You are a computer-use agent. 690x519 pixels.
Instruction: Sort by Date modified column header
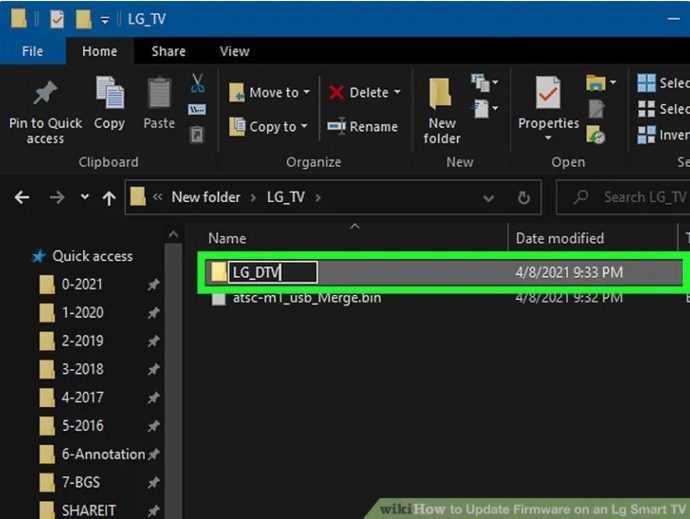click(x=560, y=238)
